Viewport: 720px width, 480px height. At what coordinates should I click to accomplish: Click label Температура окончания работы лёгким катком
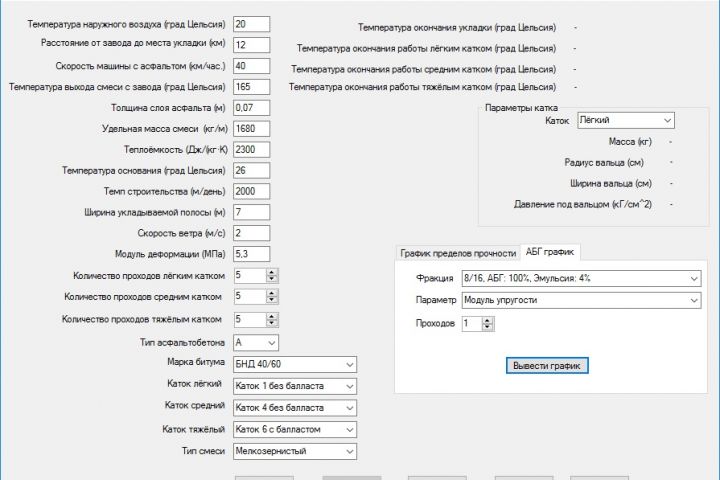tap(426, 49)
